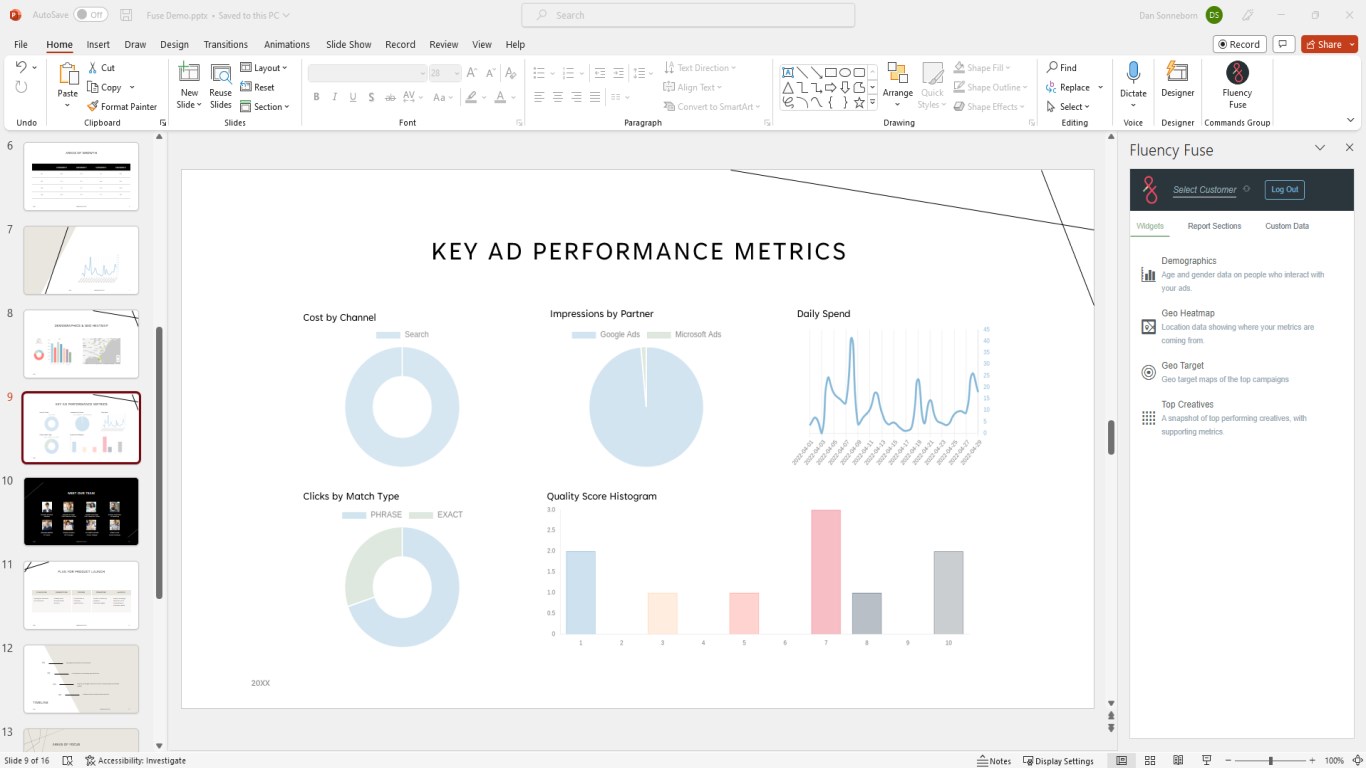Open the Copy dropdown arrow
The height and width of the screenshot is (768, 1366).
[132, 87]
